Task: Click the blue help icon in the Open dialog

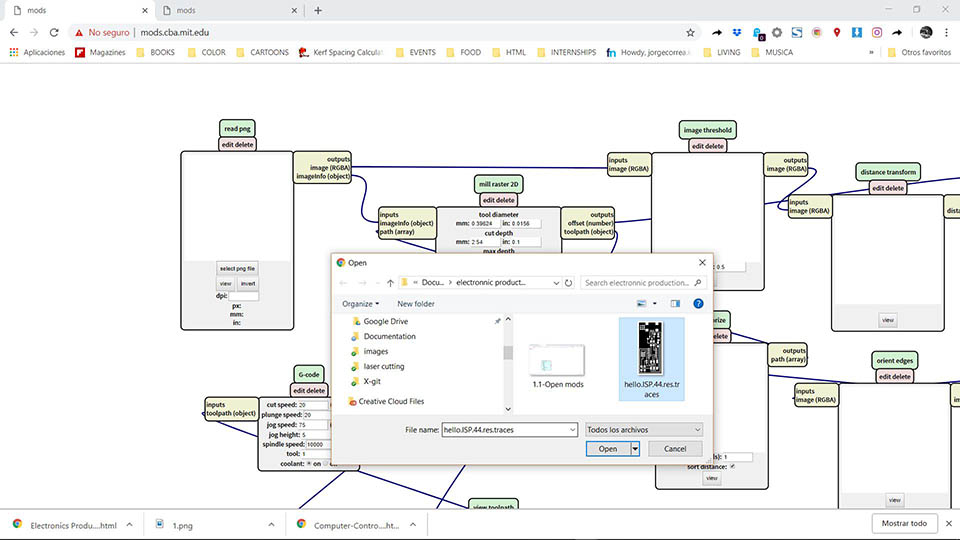Action: (698, 303)
